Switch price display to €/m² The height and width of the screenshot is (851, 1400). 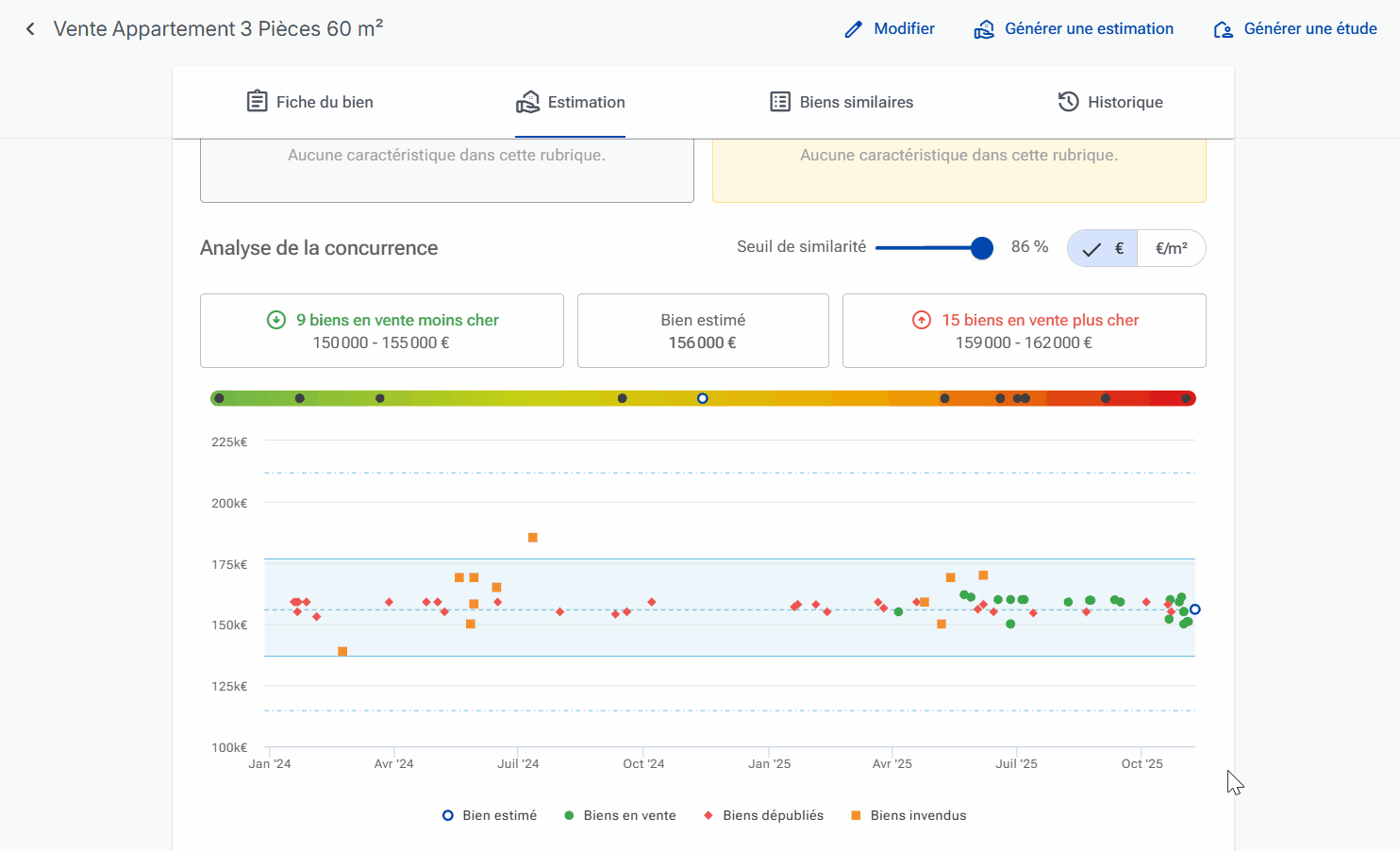pos(1172,248)
